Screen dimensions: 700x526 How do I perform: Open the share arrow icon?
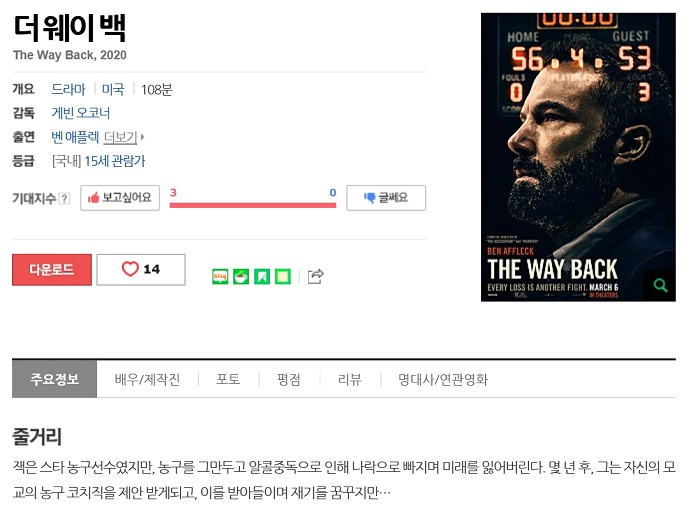click(x=316, y=276)
